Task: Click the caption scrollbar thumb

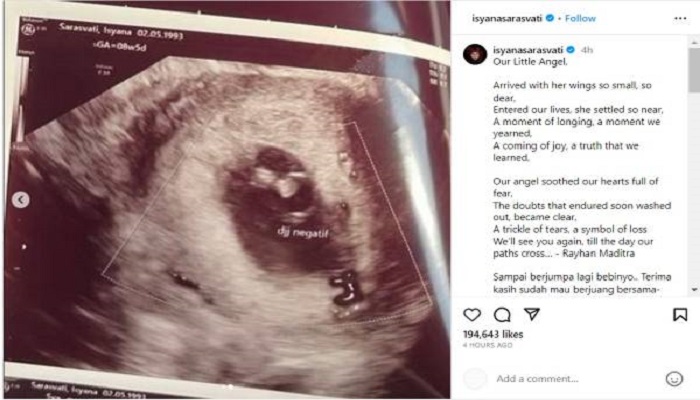Action: click(694, 70)
